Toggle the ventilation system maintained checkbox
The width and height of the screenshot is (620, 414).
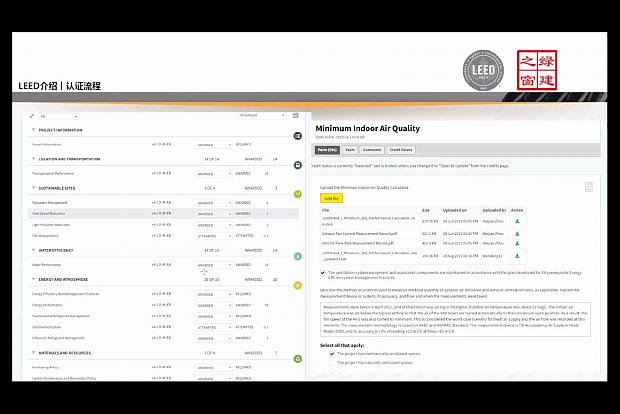322,272
